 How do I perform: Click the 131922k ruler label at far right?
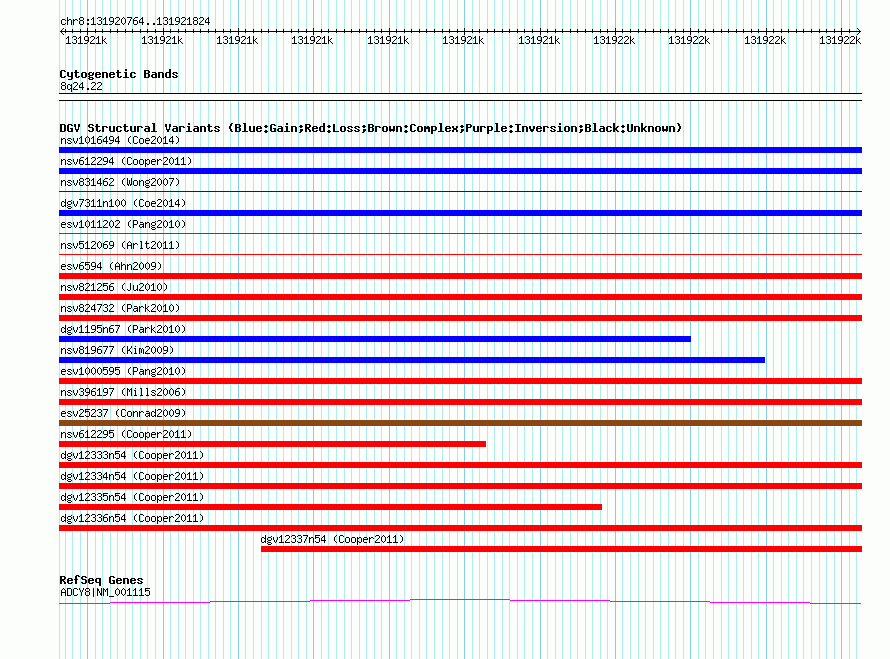839,40
